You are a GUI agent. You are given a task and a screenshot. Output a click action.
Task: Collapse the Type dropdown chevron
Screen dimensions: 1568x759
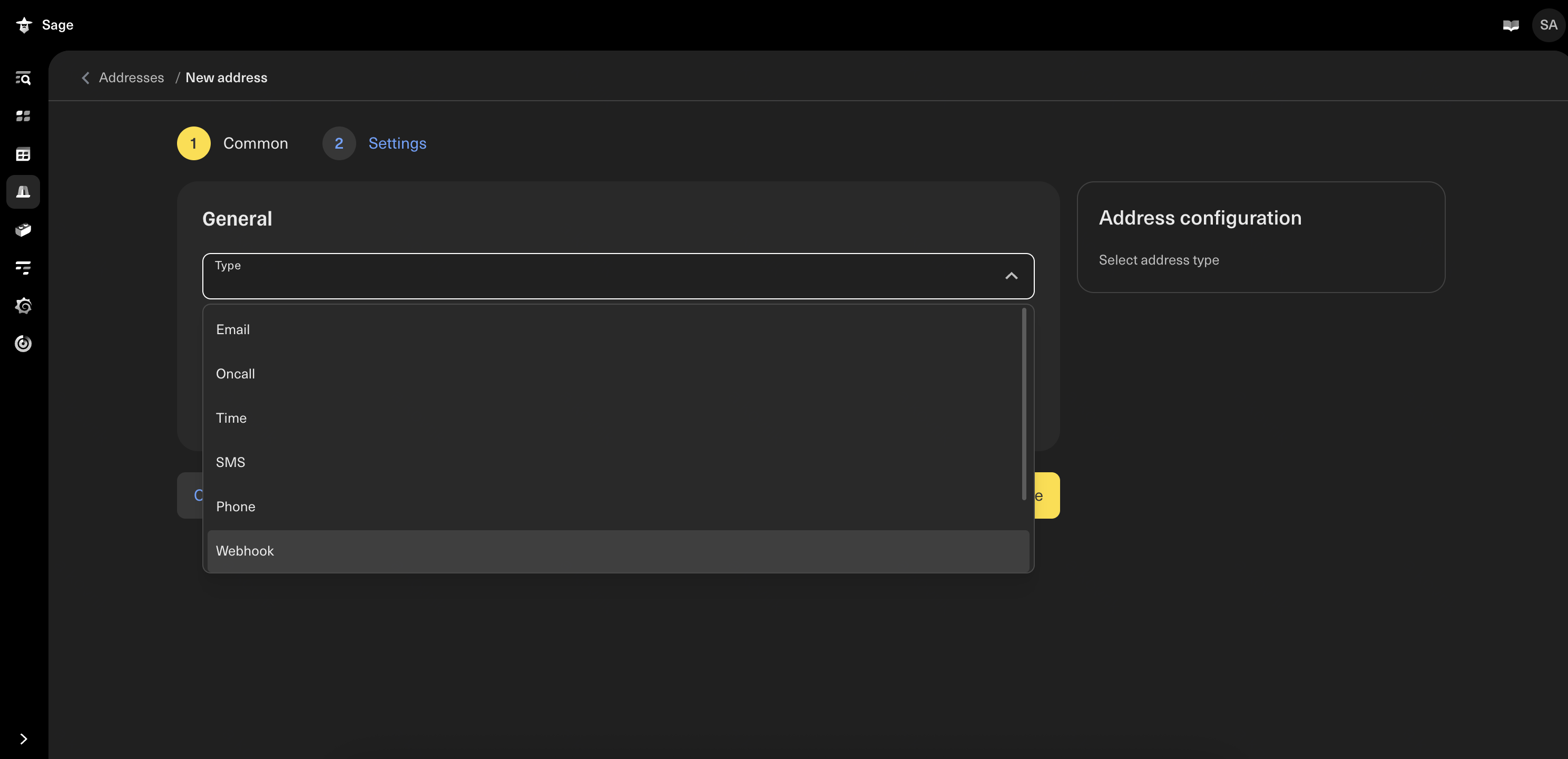(x=1011, y=276)
